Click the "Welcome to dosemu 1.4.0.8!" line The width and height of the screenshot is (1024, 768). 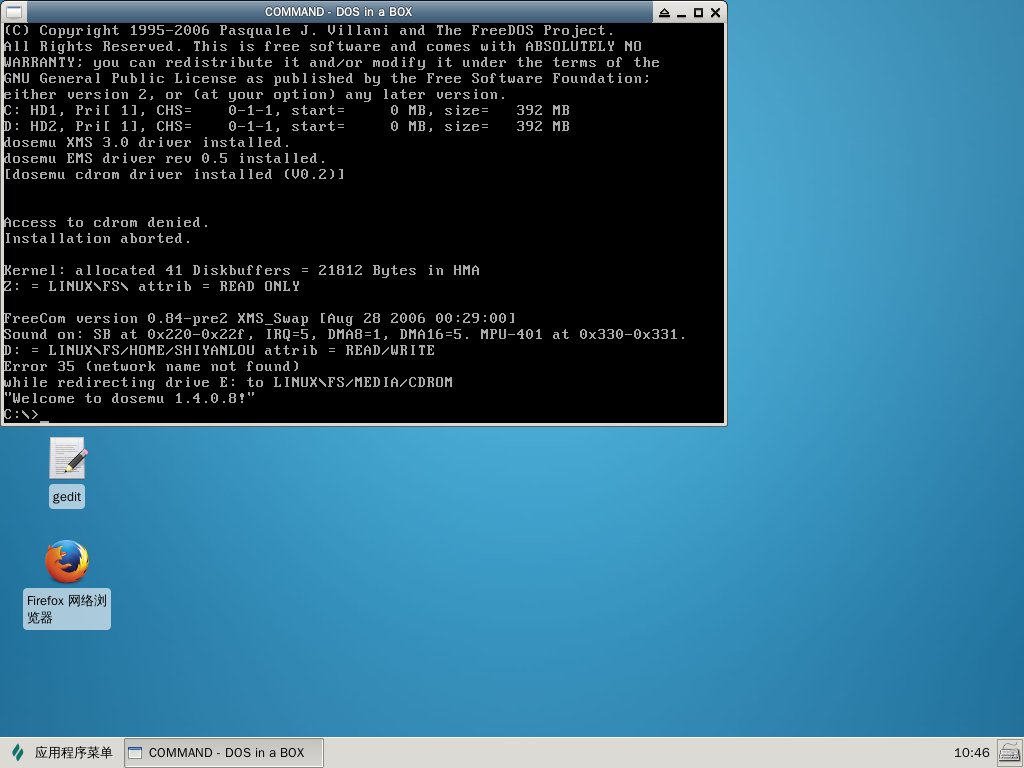(130, 398)
